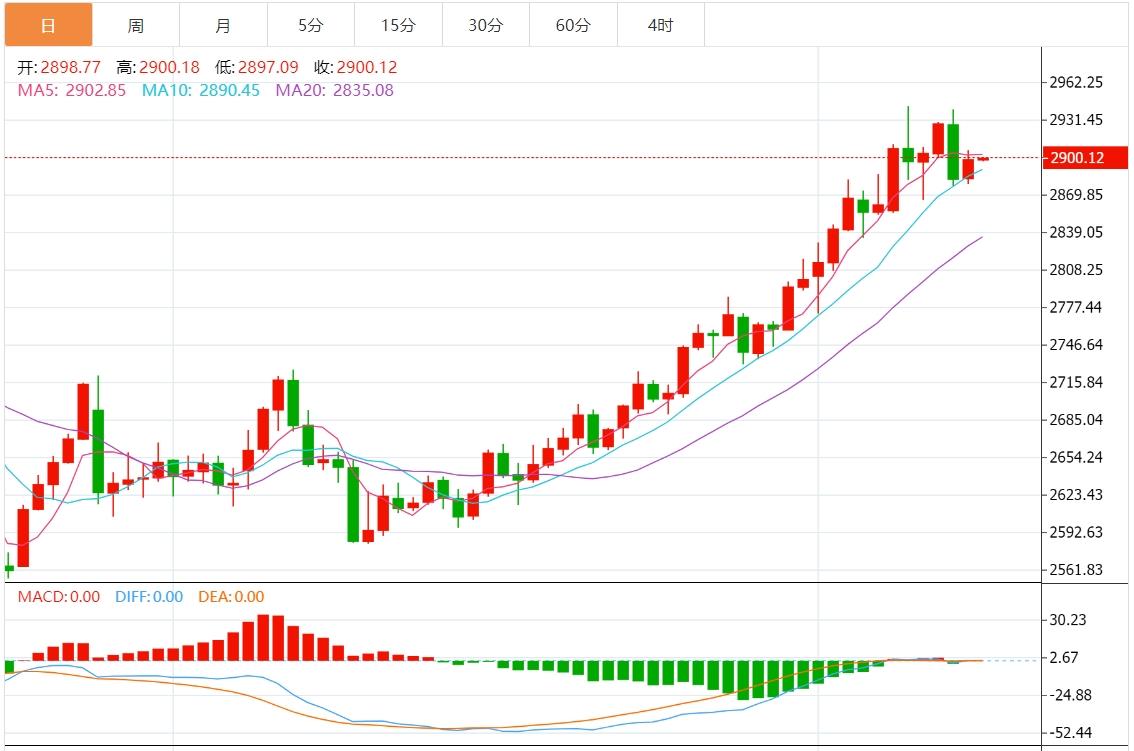Open the 15分 interval tab
The height and width of the screenshot is (751, 1134).
tap(398, 25)
